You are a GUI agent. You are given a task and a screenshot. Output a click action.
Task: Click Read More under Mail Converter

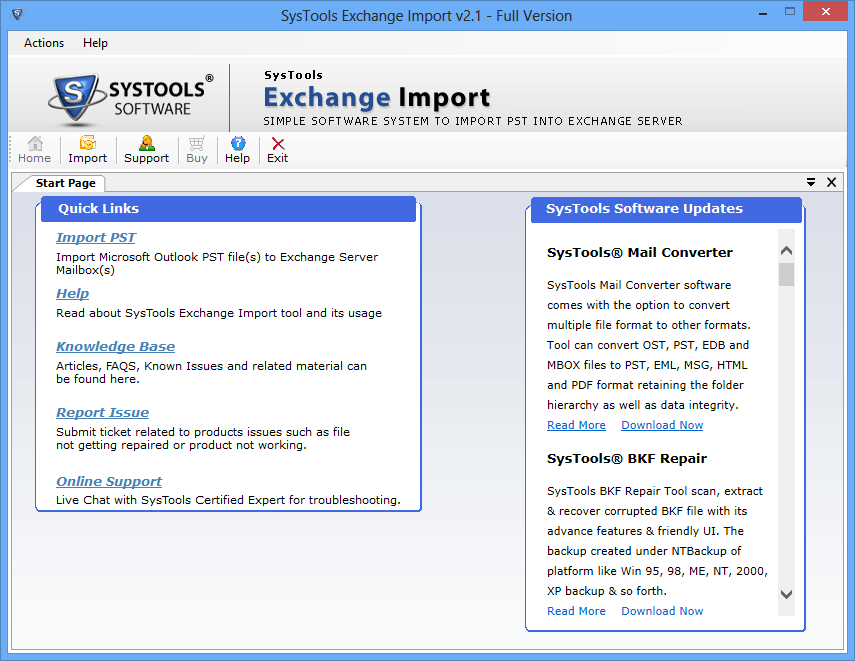click(576, 425)
